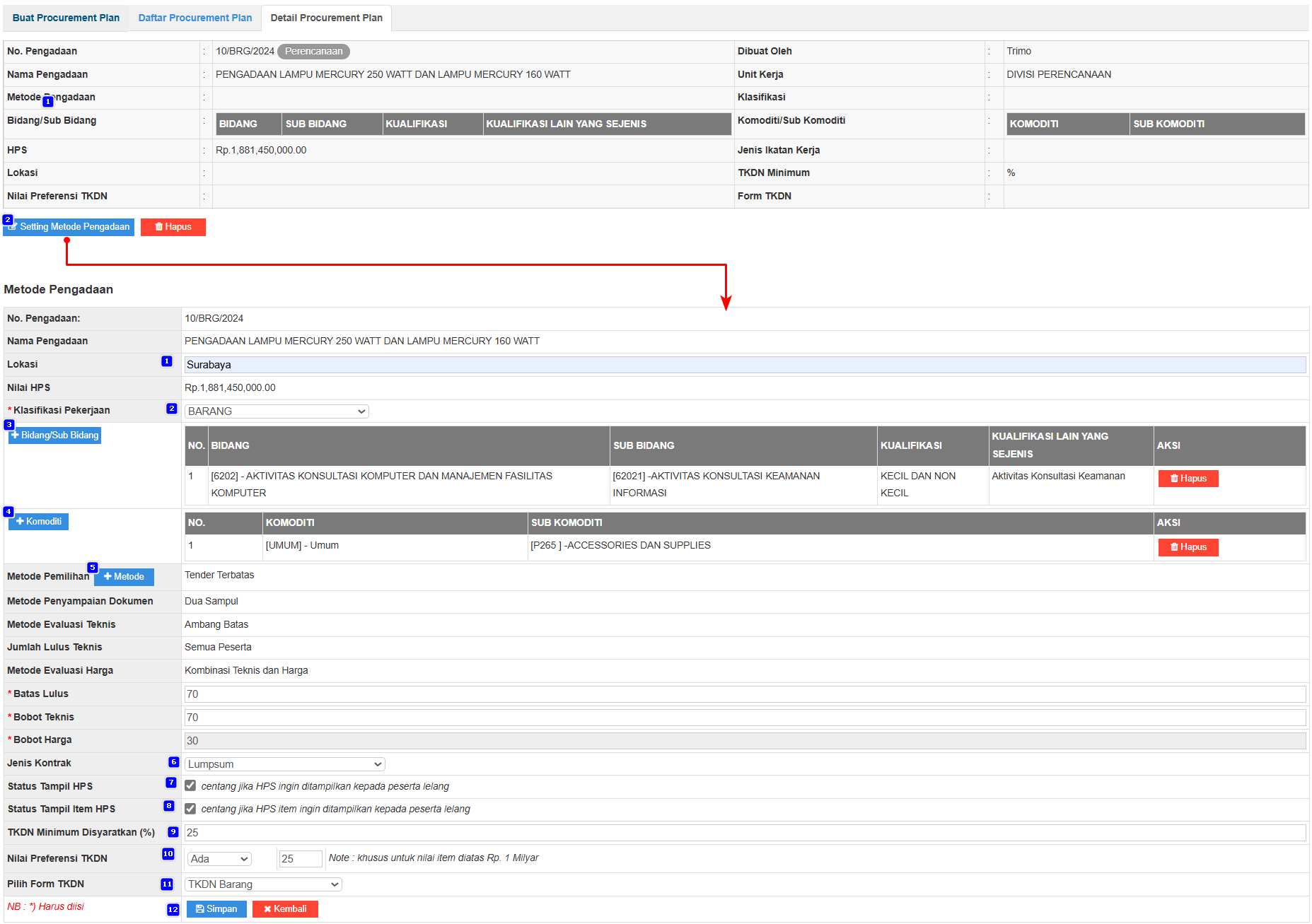The image size is (1312, 924).
Task: Save the form with Simpan
Action: [x=216, y=909]
